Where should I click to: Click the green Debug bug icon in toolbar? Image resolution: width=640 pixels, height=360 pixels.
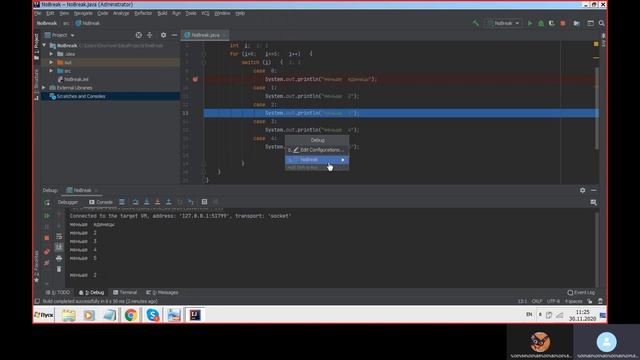541,23
